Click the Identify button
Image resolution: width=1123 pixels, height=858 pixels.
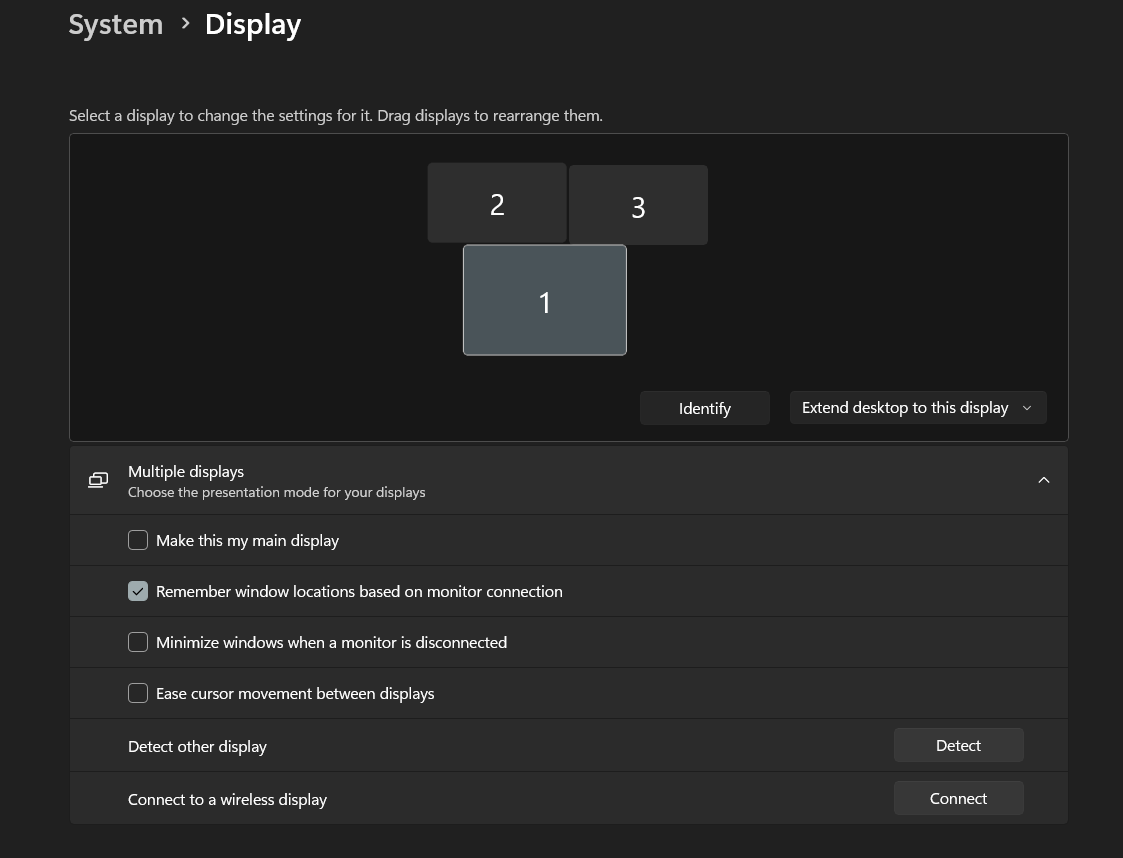(705, 408)
